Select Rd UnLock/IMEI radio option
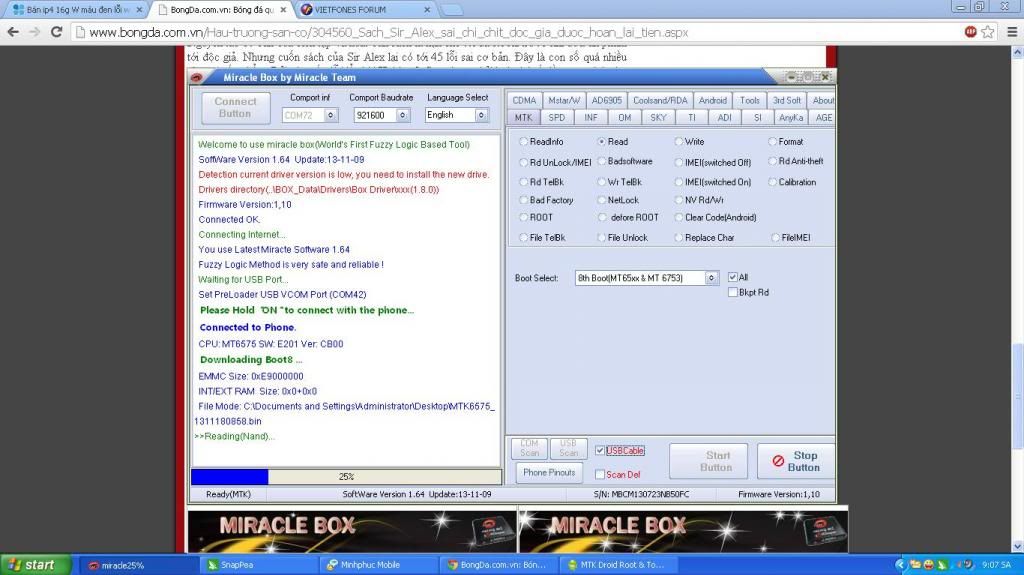 pyautogui.click(x=523, y=163)
